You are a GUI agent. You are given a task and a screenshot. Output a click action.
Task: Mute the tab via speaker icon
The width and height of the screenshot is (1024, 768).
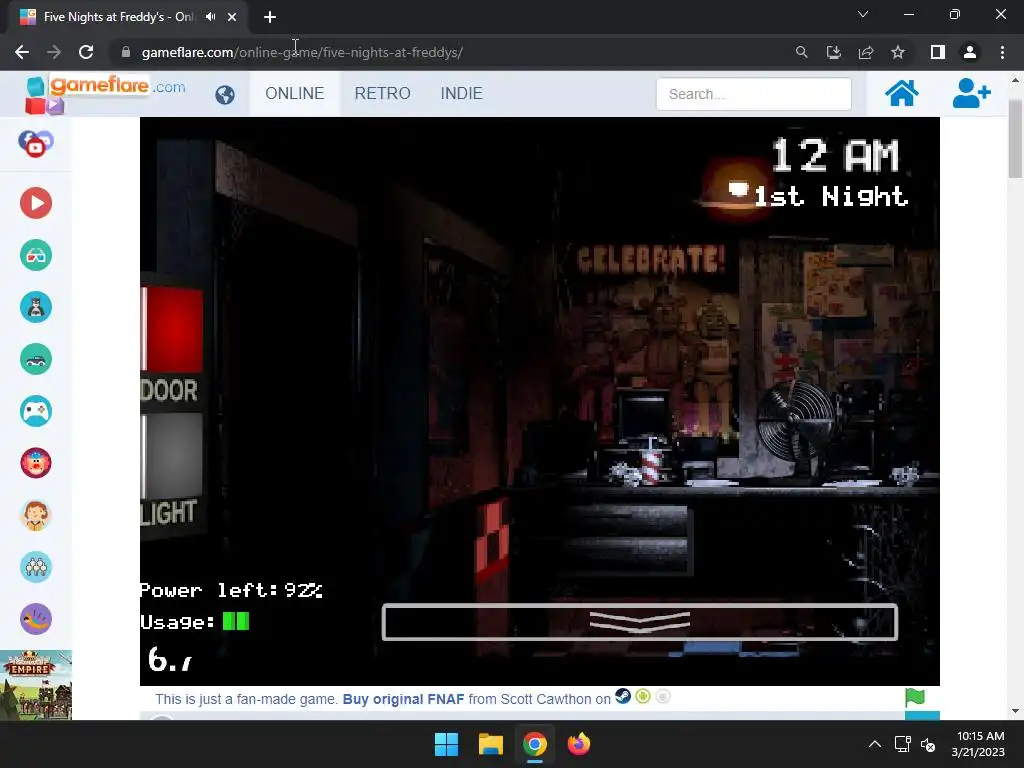click(210, 17)
